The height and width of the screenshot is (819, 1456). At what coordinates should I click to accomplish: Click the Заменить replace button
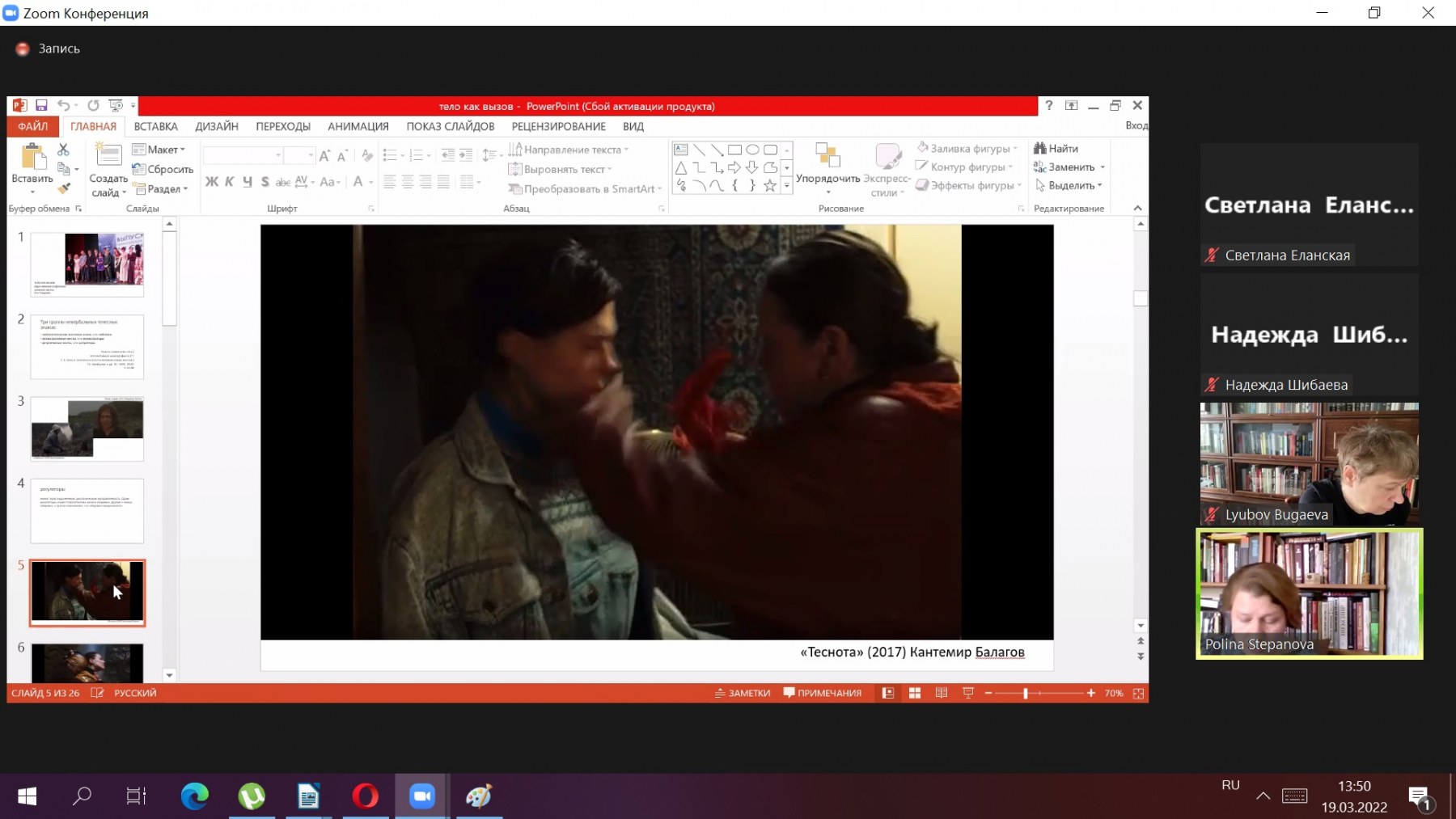[1069, 167]
